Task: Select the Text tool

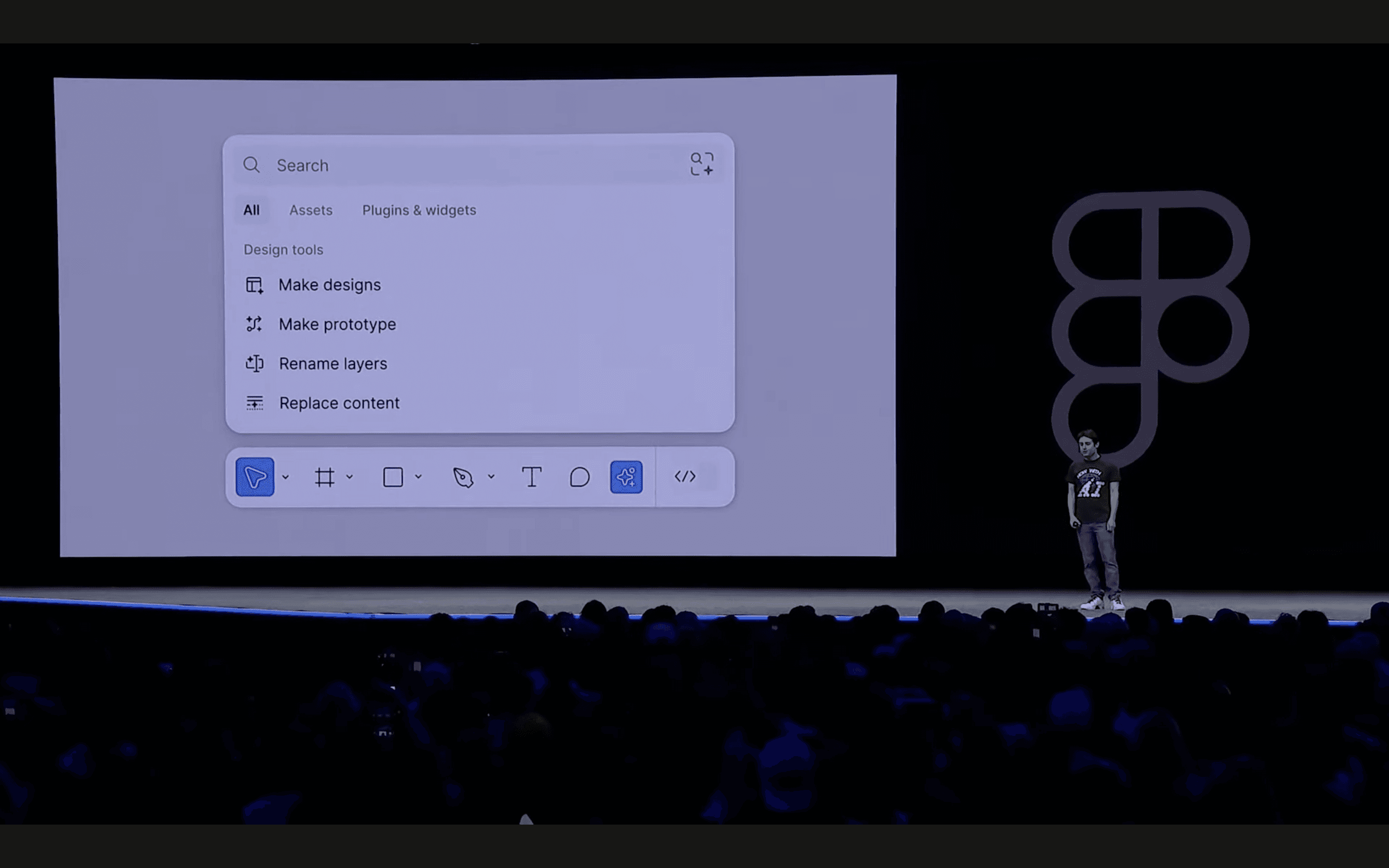Action: pyautogui.click(x=531, y=477)
